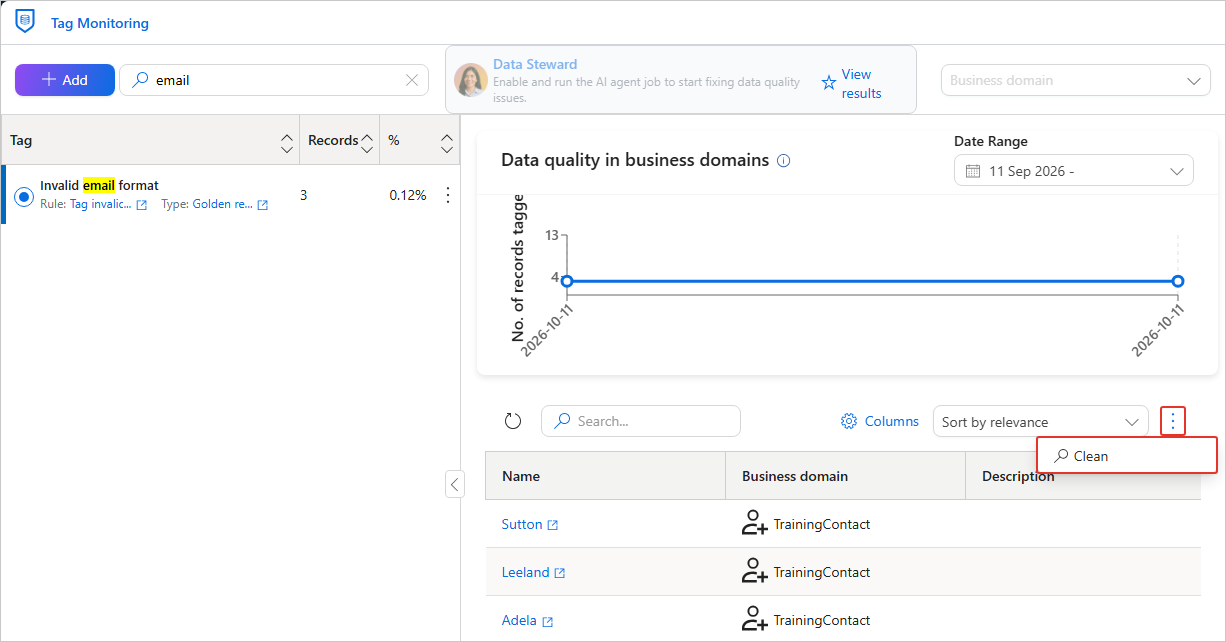Click the Tag Monitoring shield icon
Viewport: 1226px width, 642px height.
coord(25,21)
